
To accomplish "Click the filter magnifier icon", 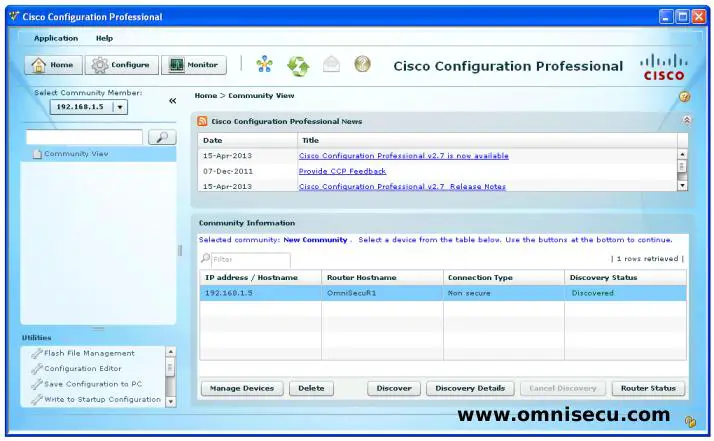I will pos(205,258).
